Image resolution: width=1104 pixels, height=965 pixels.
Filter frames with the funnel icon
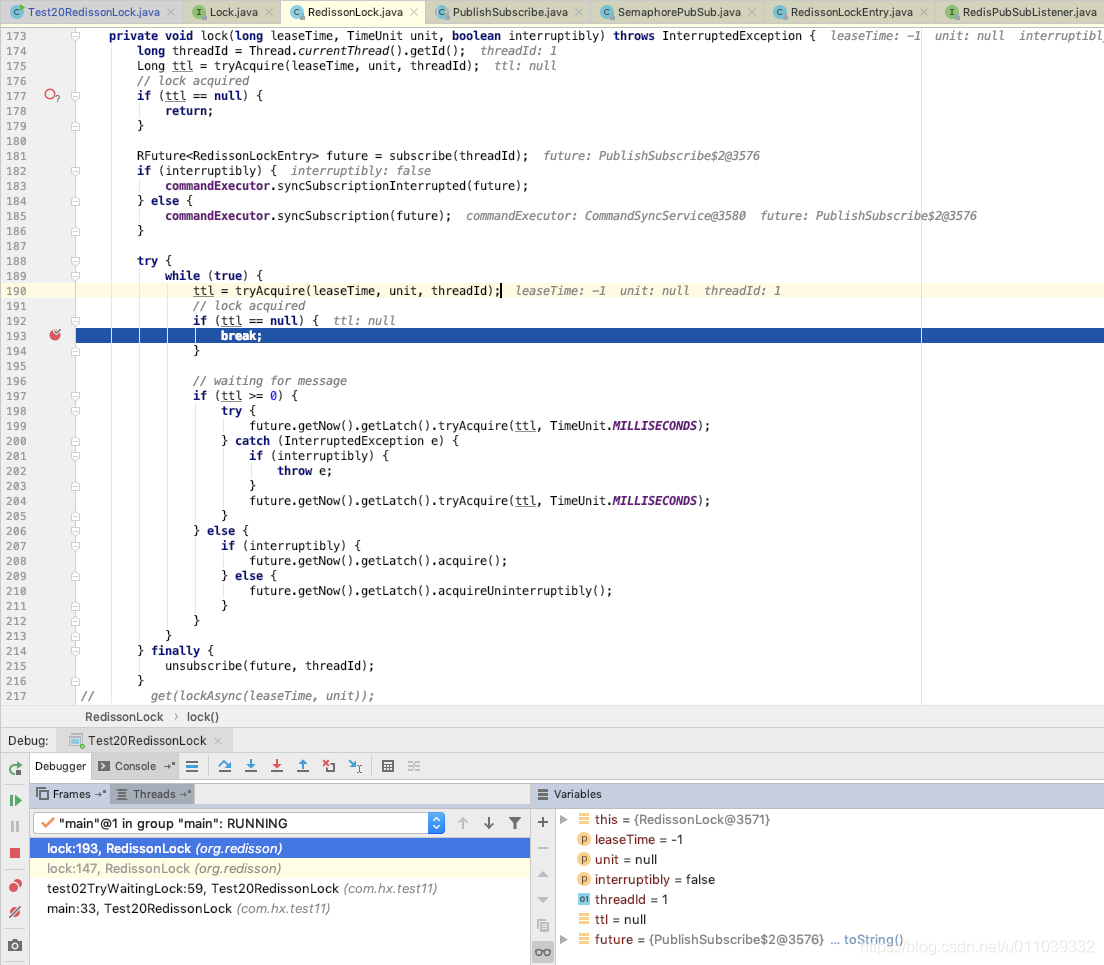click(x=515, y=823)
